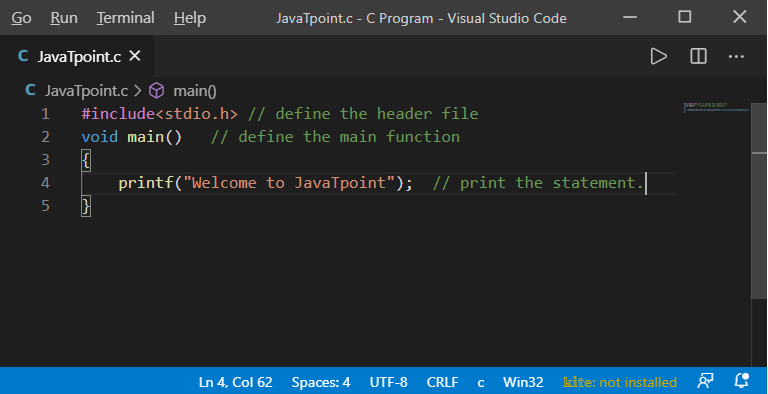Click line number 1 in the gutter
The height and width of the screenshot is (394, 768).
[46, 114]
